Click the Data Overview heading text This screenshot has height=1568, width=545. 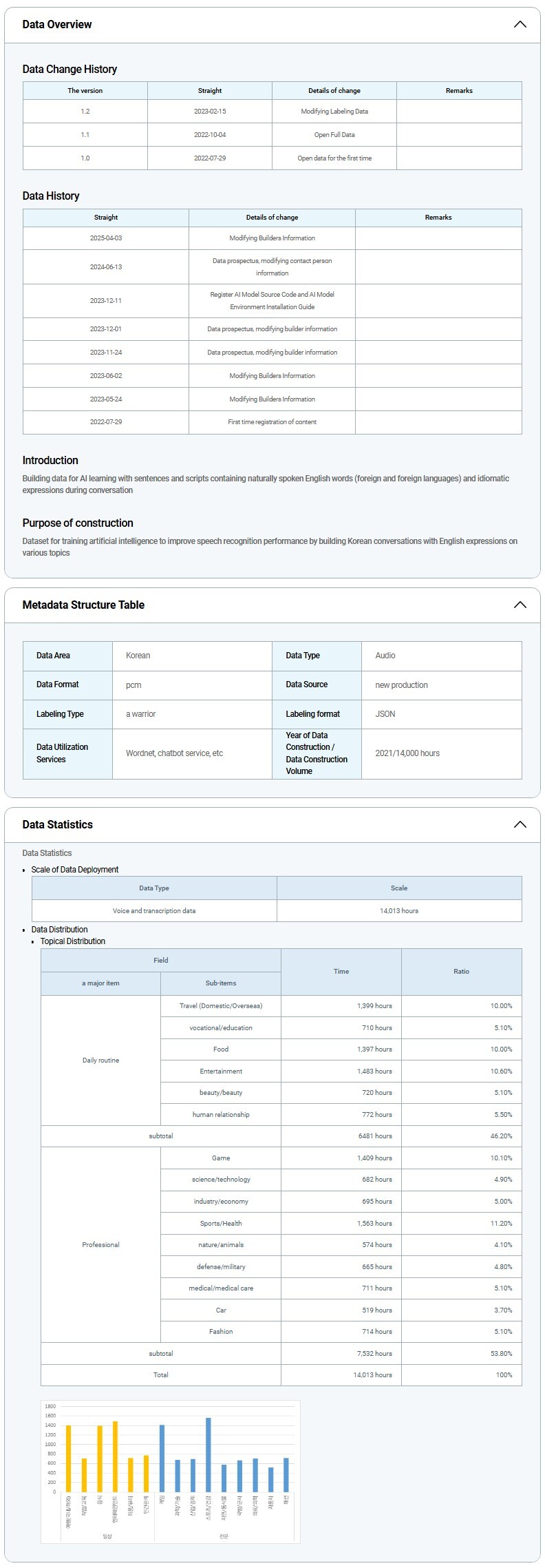coord(57,25)
